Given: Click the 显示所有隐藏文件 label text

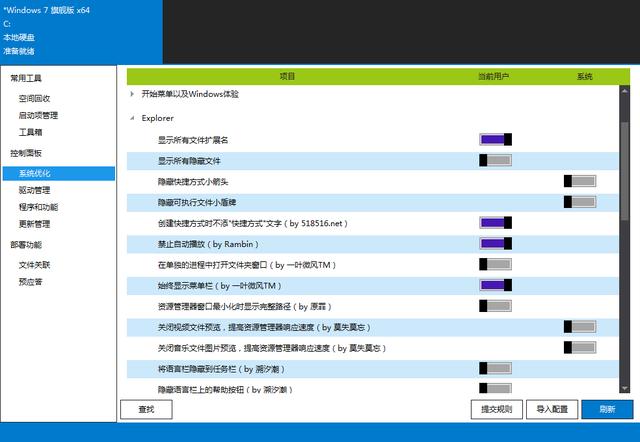Looking at the screenshot, I should click(189, 161).
